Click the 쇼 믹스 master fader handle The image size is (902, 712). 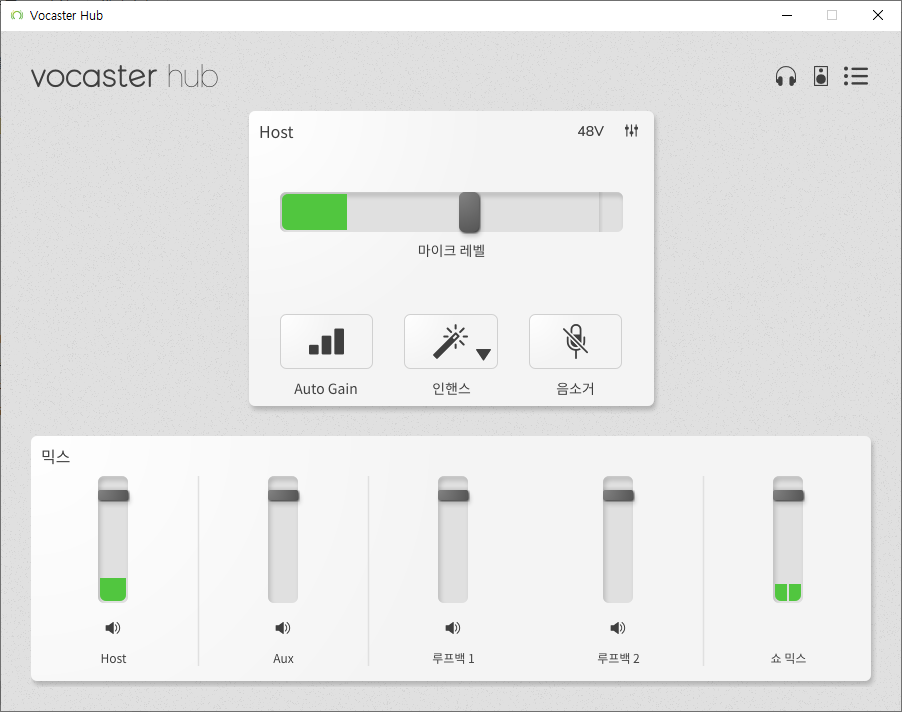tap(788, 495)
